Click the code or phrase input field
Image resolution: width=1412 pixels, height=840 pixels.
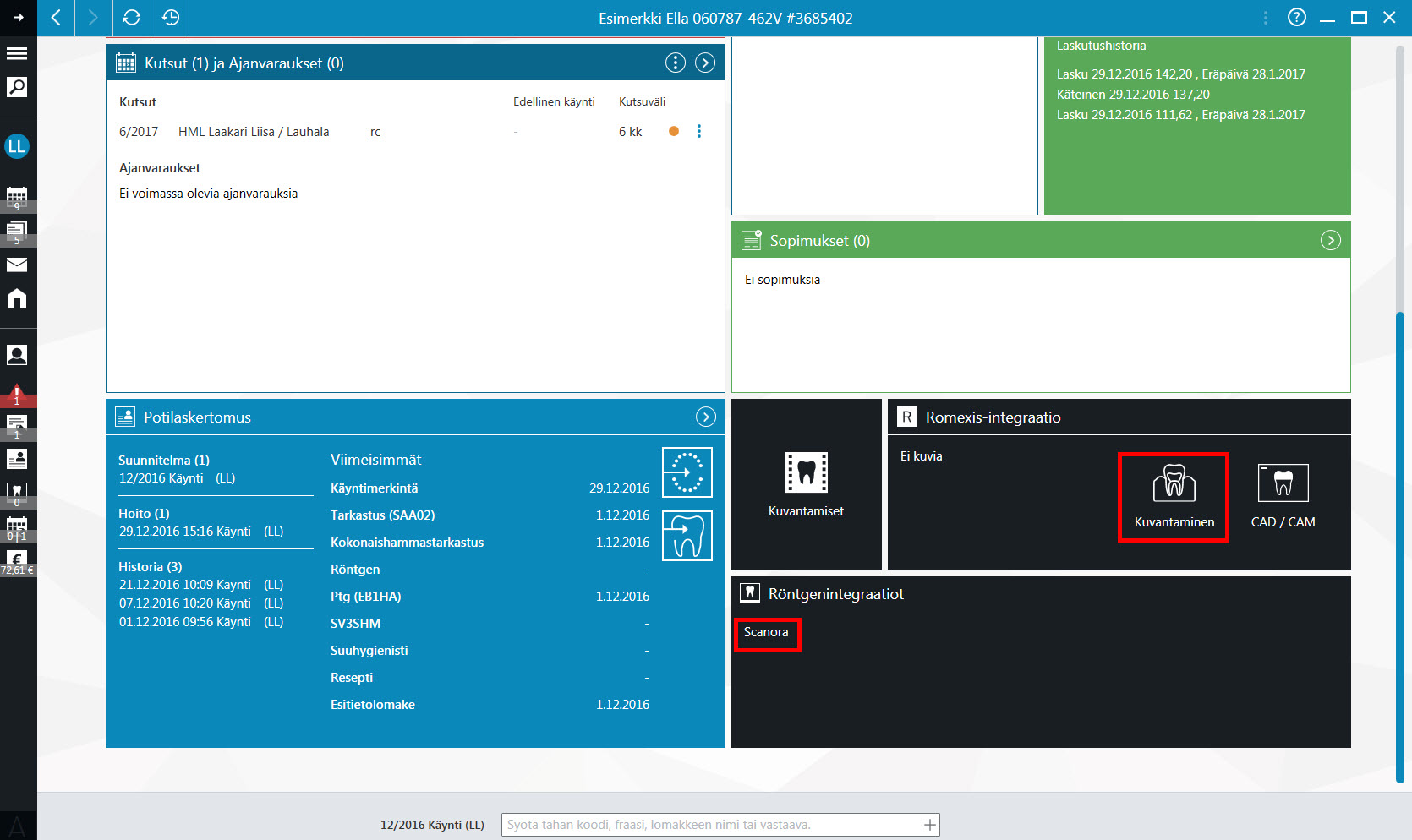pos(720,825)
